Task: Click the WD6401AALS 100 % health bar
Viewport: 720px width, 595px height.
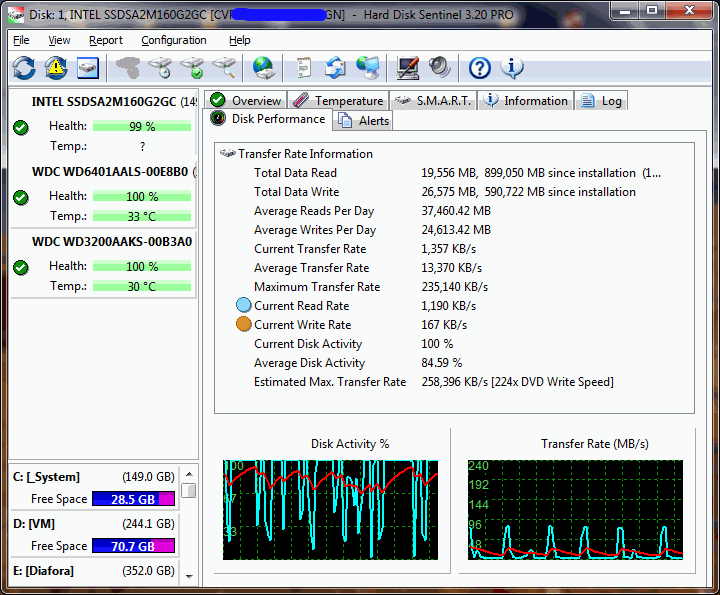Action: (x=142, y=196)
